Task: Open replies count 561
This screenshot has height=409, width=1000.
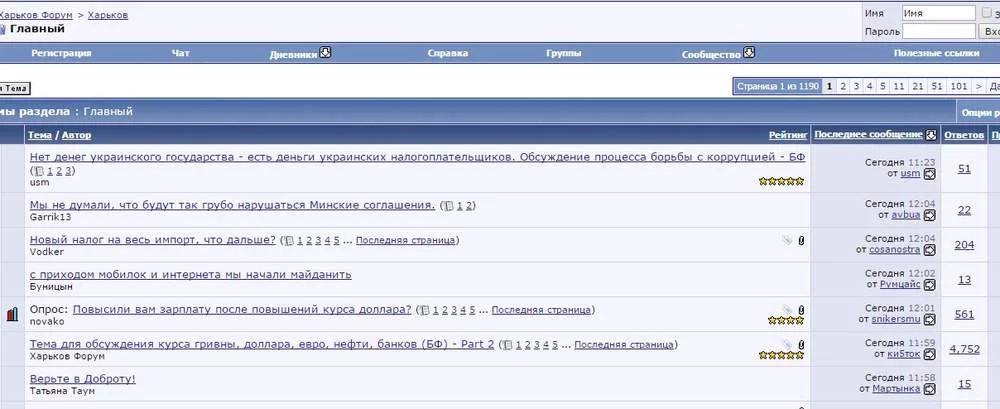Action: click(x=964, y=314)
